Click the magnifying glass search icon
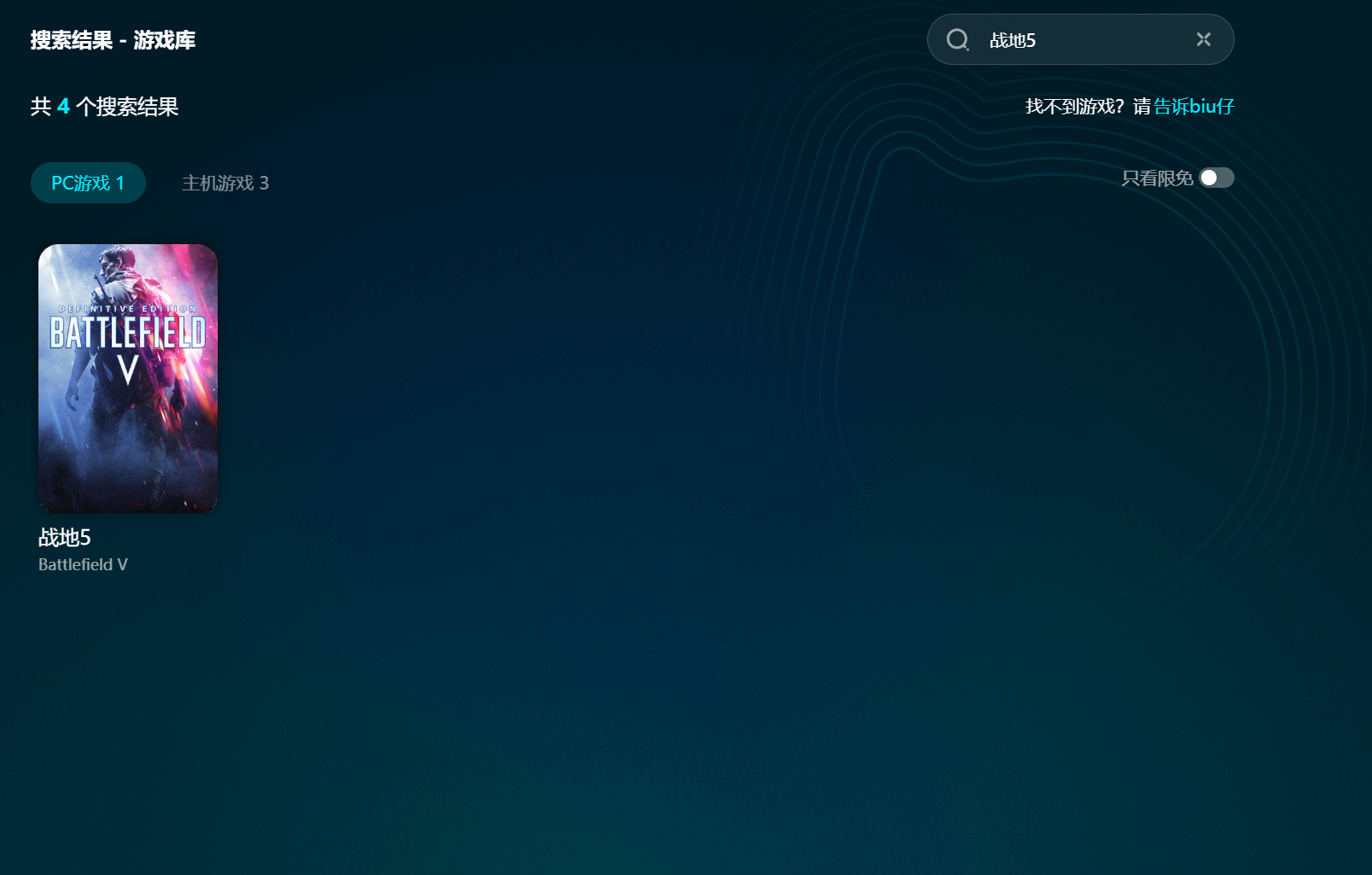This screenshot has height=875, width=1372. (958, 40)
